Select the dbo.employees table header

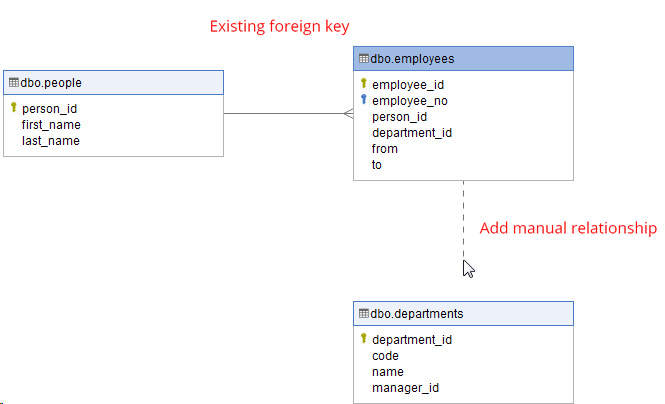[x=463, y=59]
